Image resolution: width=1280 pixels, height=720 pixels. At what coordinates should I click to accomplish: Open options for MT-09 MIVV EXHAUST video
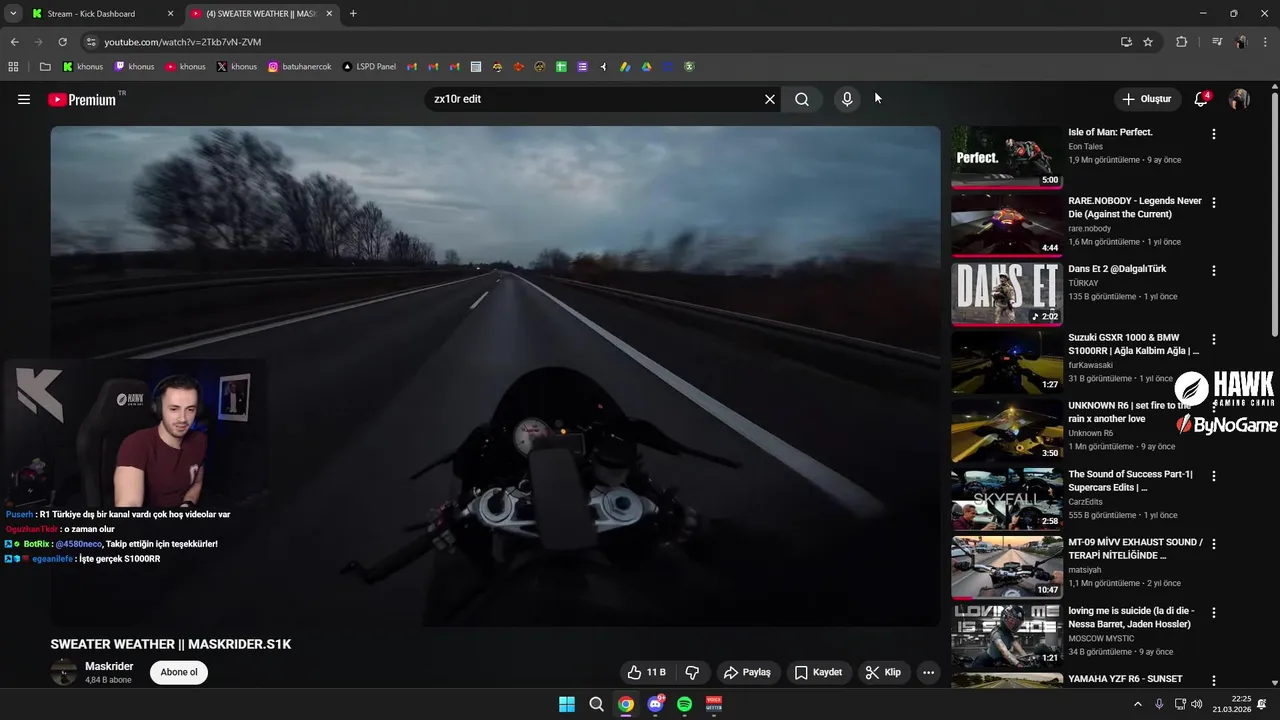pos(1214,544)
